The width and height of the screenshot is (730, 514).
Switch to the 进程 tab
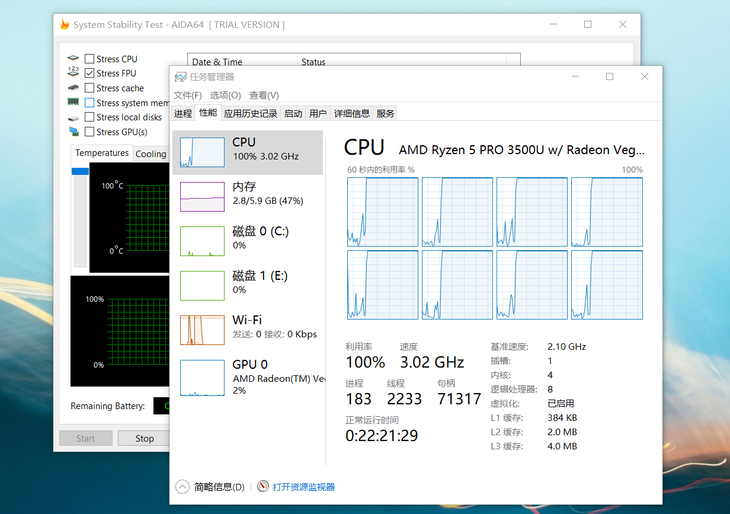pos(183,114)
